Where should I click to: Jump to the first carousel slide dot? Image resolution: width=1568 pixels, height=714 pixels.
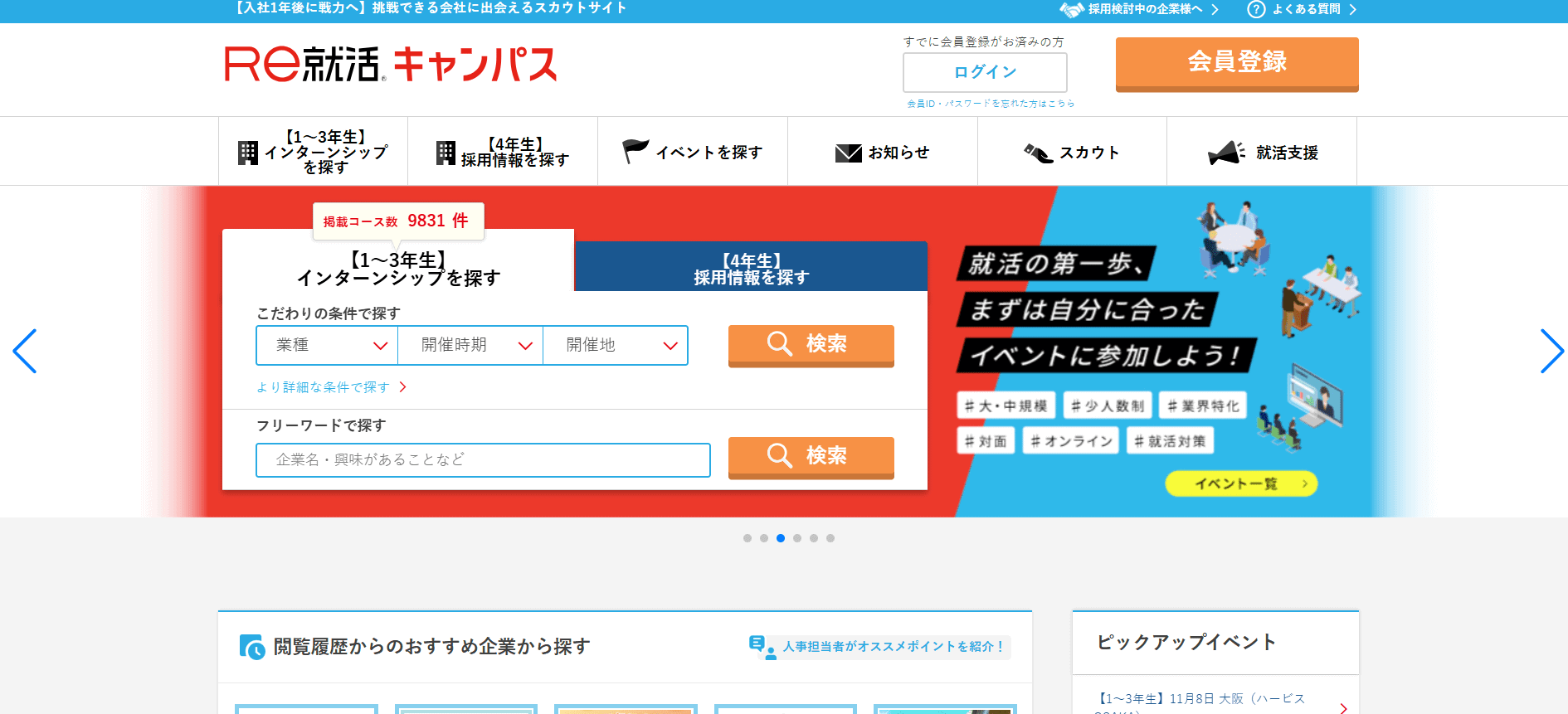coord(747,538)
